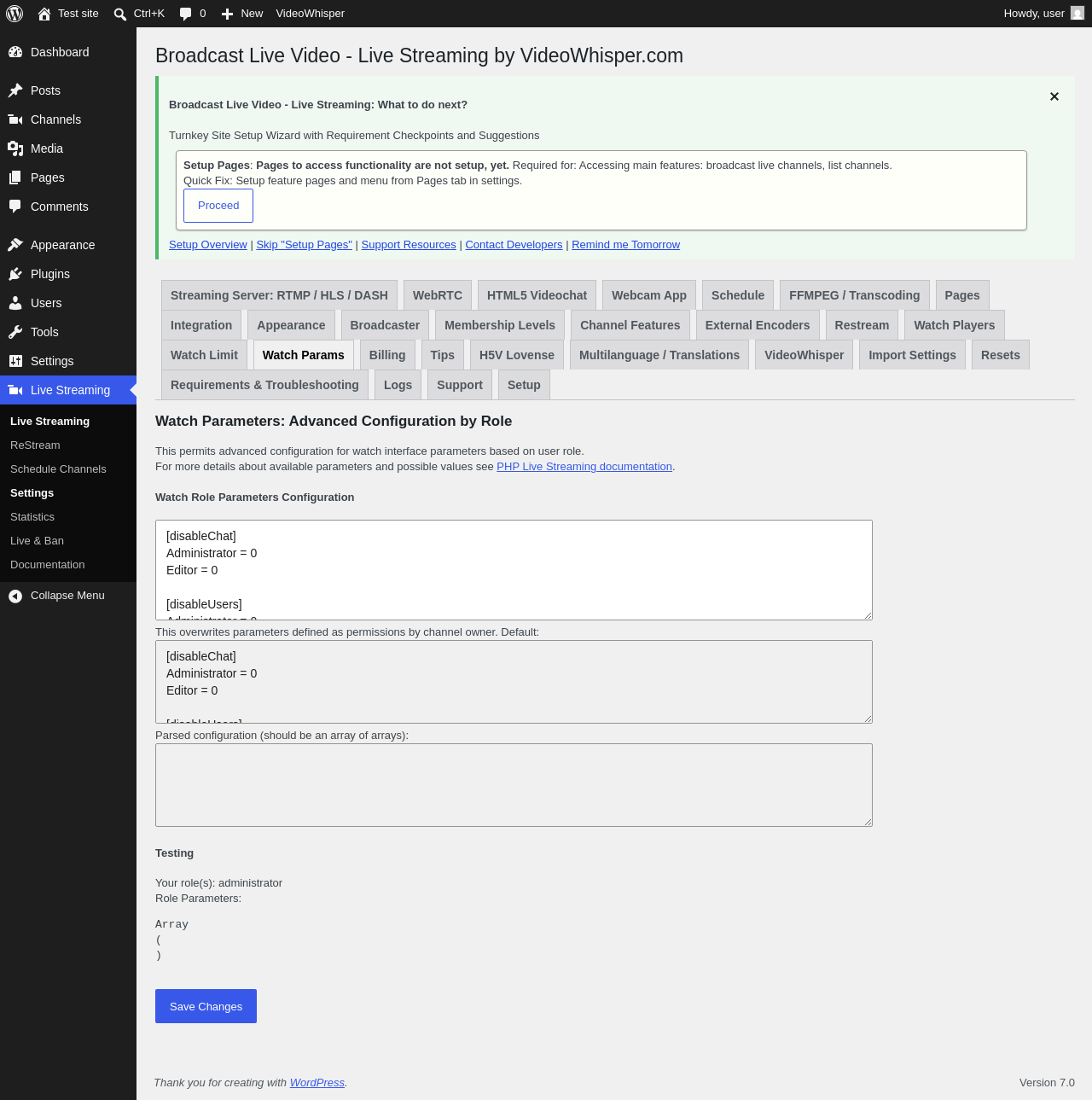Open the HTML5 Videochat tab
Viewport: 1092px width, 1100px height.
(537, 295)
